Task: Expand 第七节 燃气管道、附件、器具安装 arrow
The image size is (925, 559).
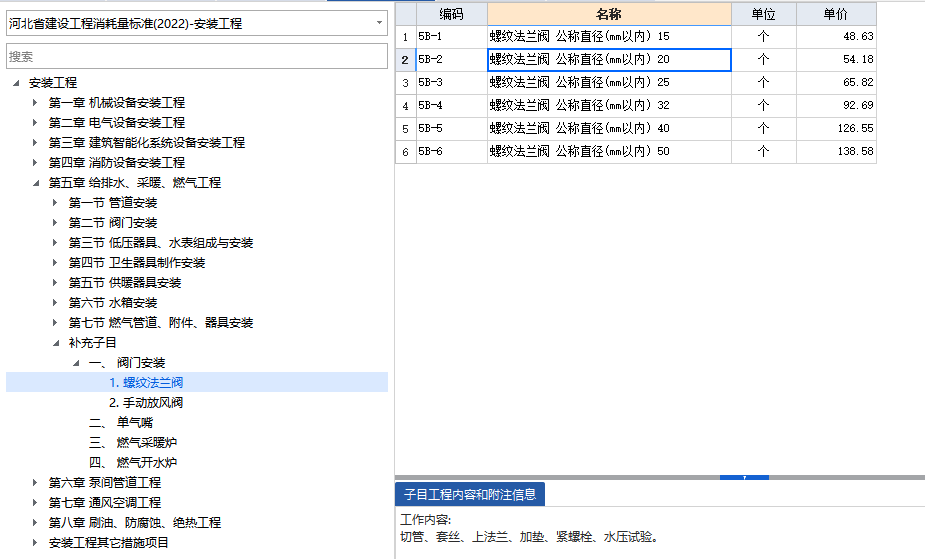Action: [55, 323]
